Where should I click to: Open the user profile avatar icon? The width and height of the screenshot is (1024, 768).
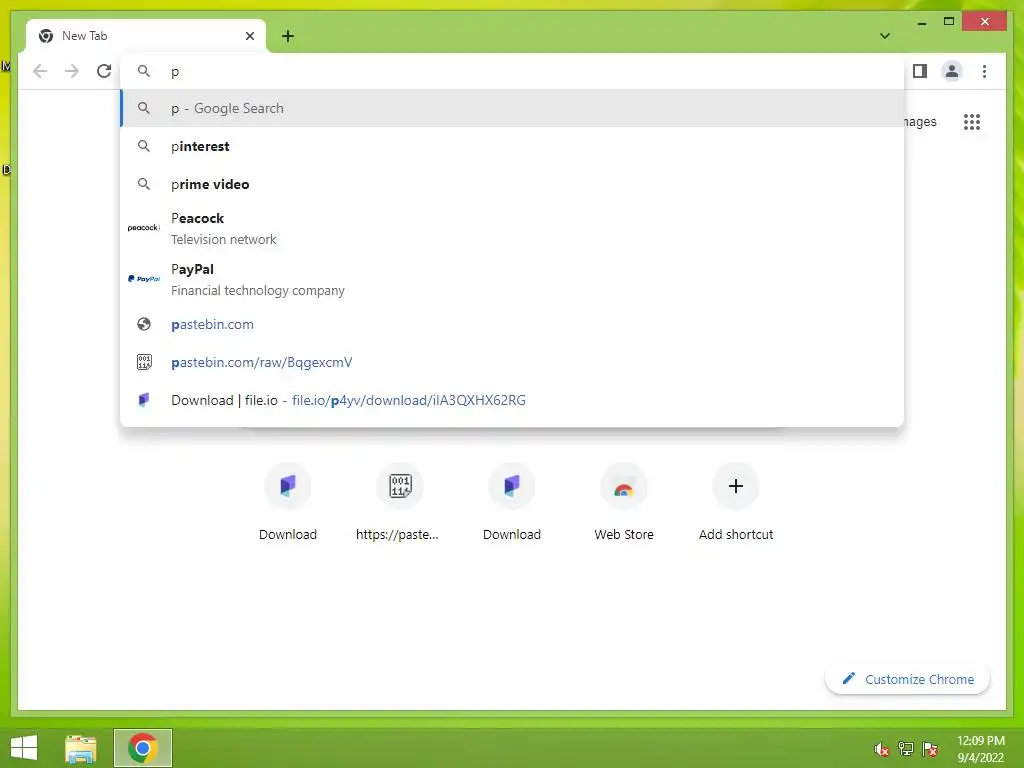952,71
